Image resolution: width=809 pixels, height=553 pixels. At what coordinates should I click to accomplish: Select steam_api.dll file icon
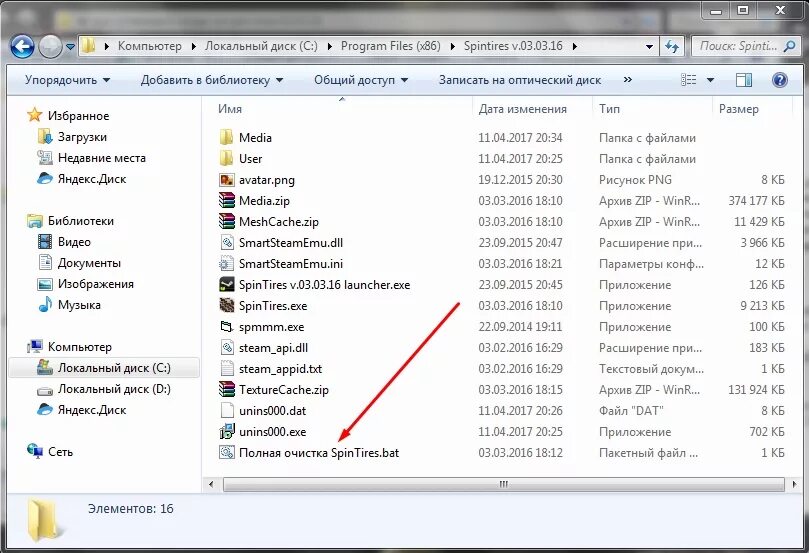point(226,348)
